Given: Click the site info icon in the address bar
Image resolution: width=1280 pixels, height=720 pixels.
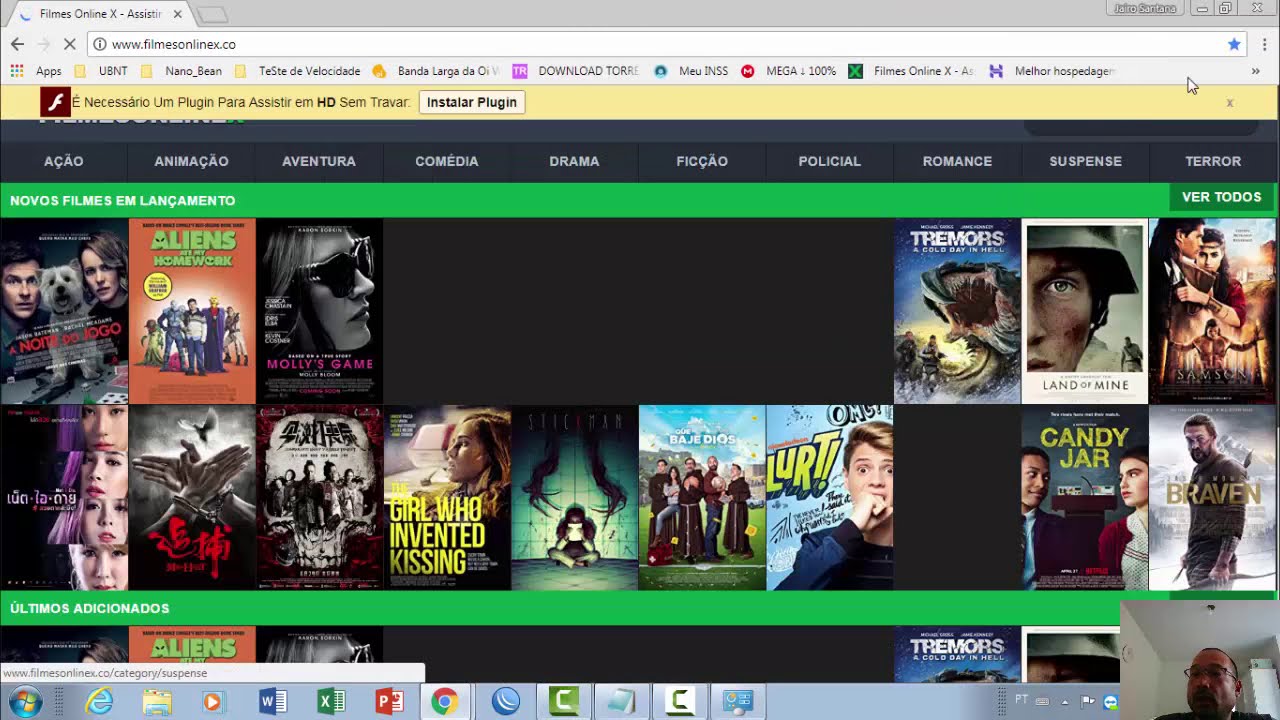Looking at the screenshot, I should 99,44.
